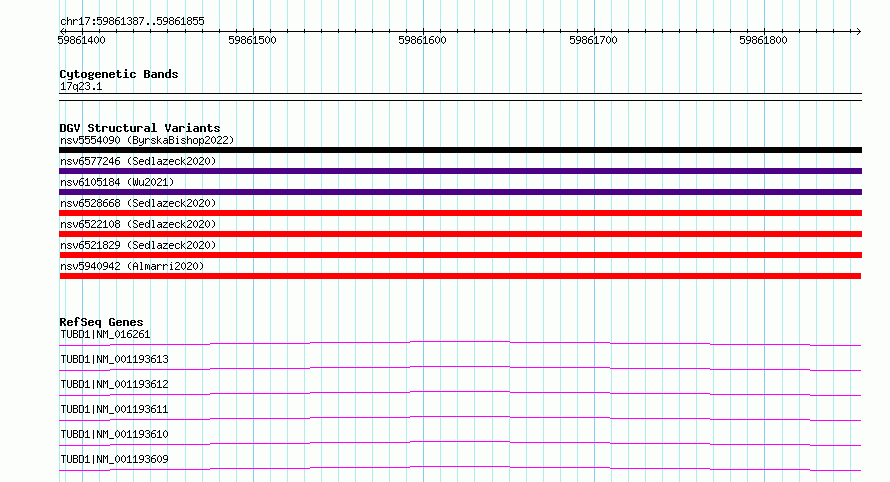Click the purple nsv6105184 variant bar
This screenshot has height=482, width=890.
point(460,192)
